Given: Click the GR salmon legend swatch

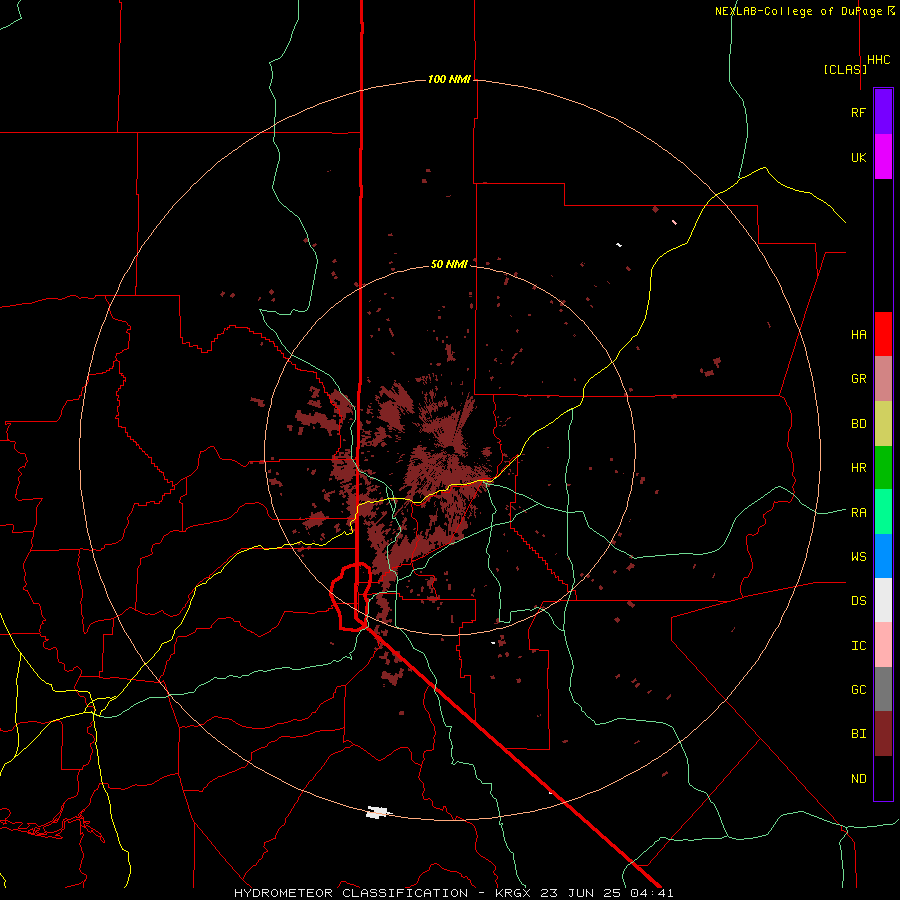Looking at the screenshot, I should 883,378.
